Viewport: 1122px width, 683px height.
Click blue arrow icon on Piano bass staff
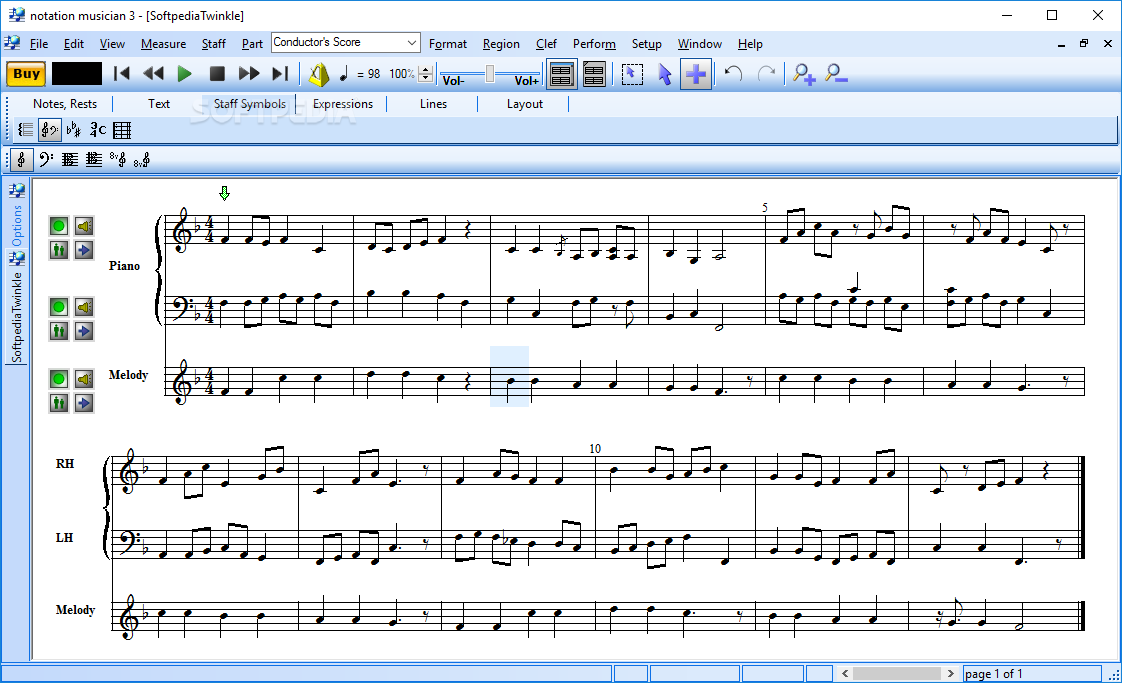pos(84,331)
